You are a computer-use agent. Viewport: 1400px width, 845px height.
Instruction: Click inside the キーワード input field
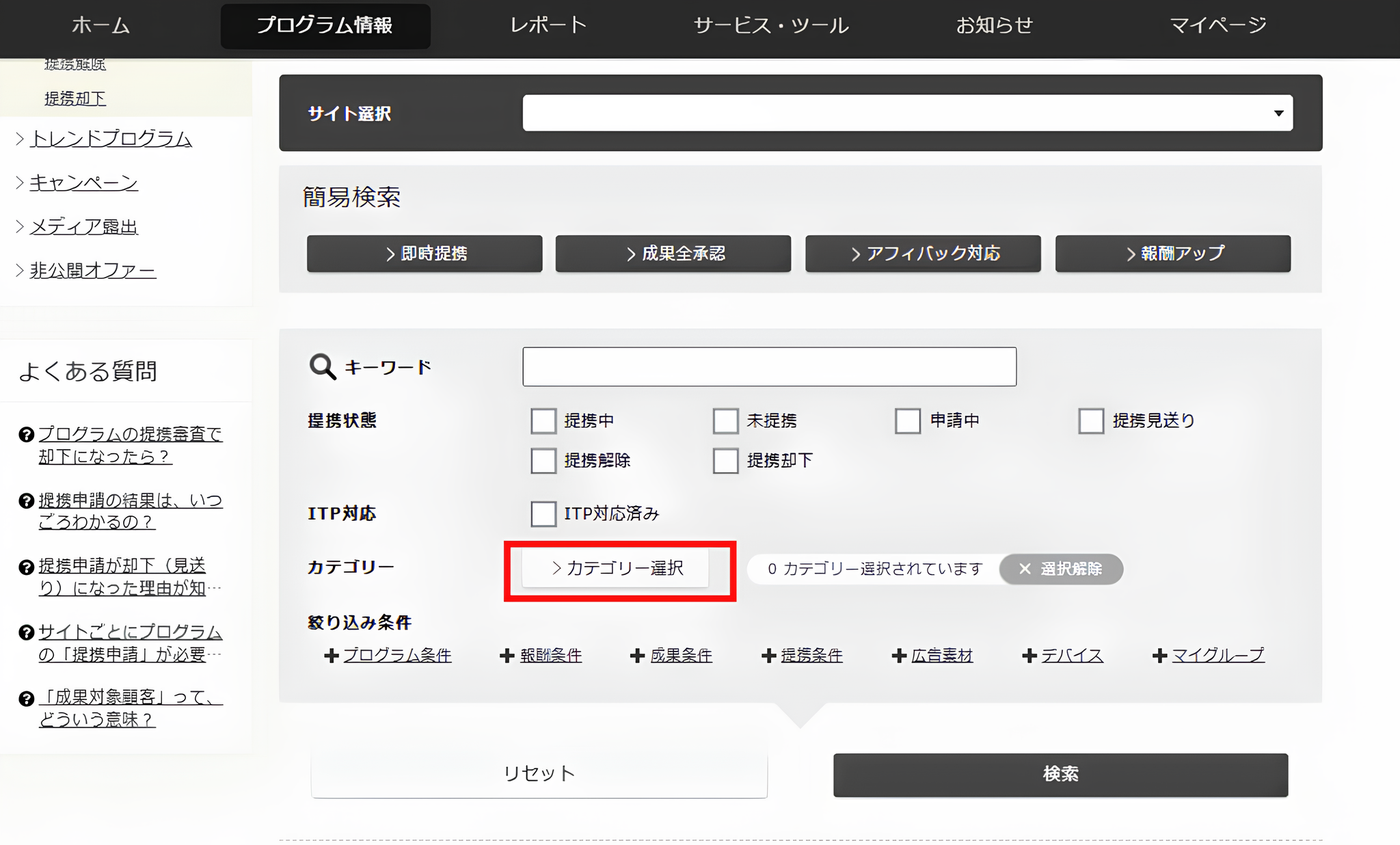pos(768,366)
